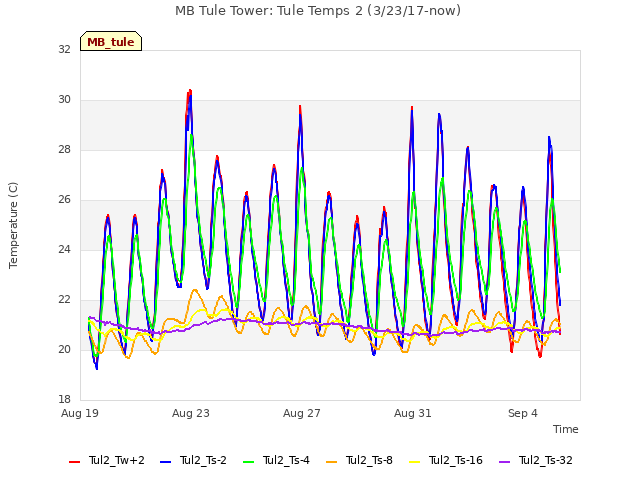Click the red Tul2_Tw+2 legend swatch
The image size is (640, 480).
pyautogui.click(x=74, y=462)
